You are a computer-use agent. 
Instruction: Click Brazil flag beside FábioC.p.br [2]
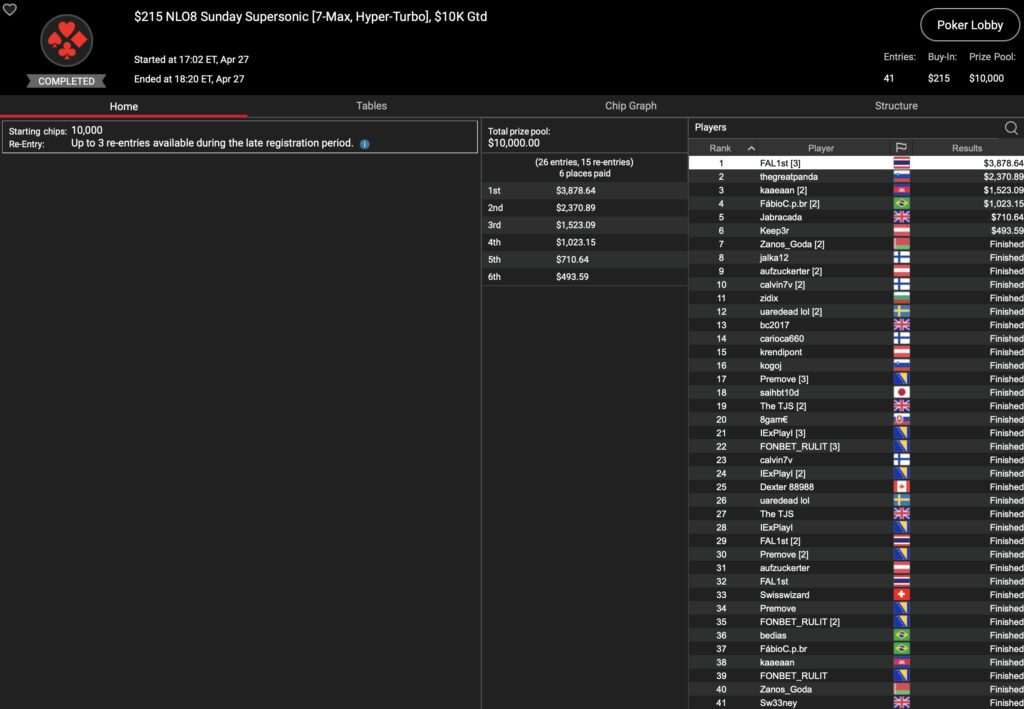point(901,204)
